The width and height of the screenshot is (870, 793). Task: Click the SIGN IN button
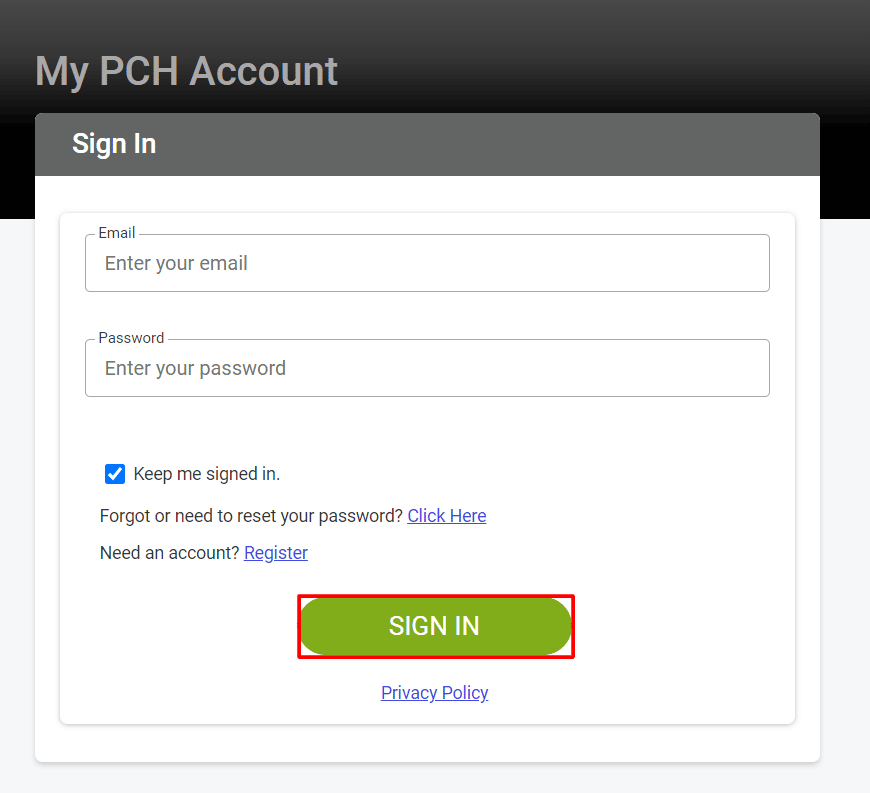point(434,625)
